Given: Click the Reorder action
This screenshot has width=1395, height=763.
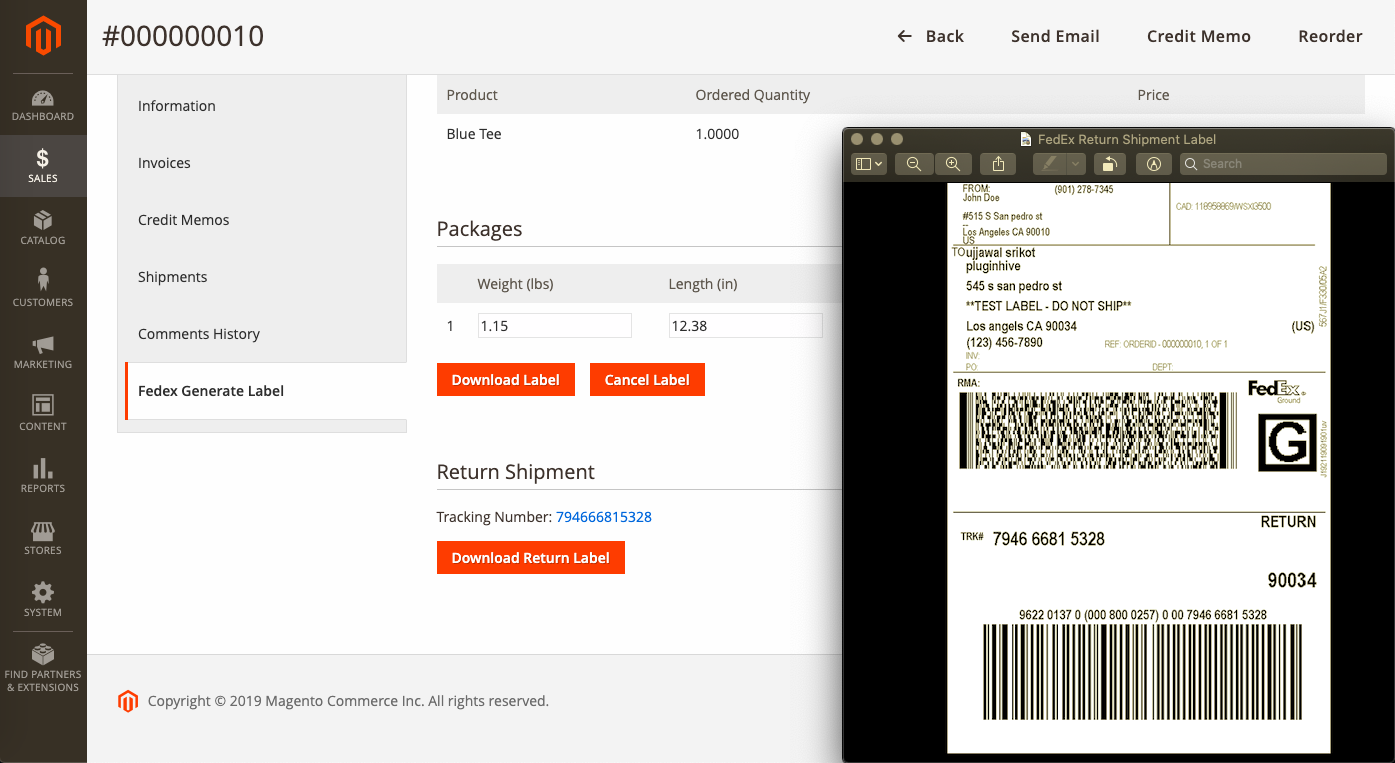Looking at the screenshot, I should click(1330, 37).
